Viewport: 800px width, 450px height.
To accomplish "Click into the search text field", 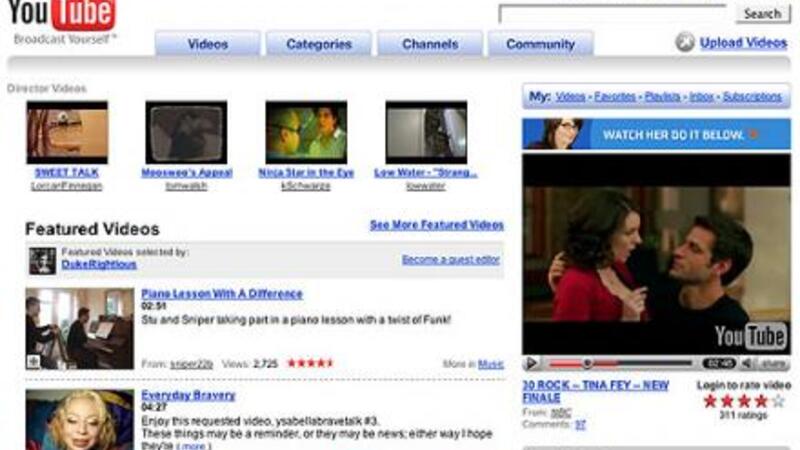I will (x=614, y=14).
